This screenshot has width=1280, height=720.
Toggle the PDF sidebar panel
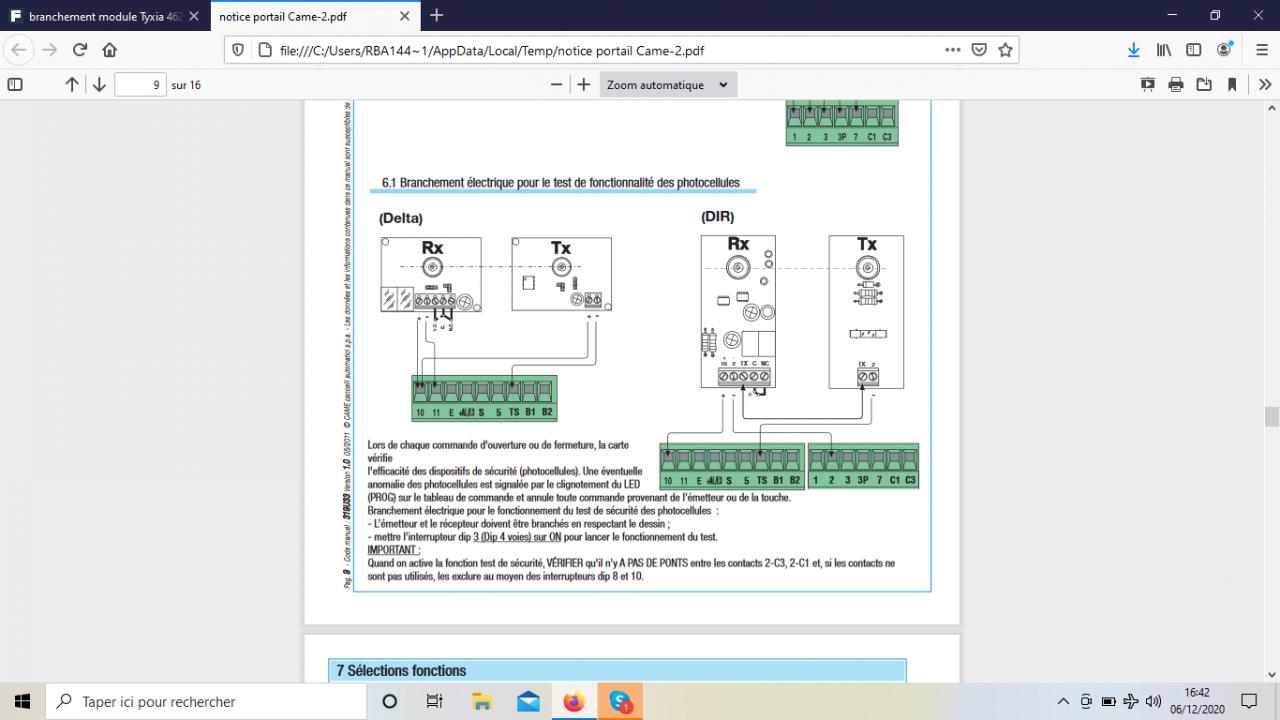coord(15,85)
